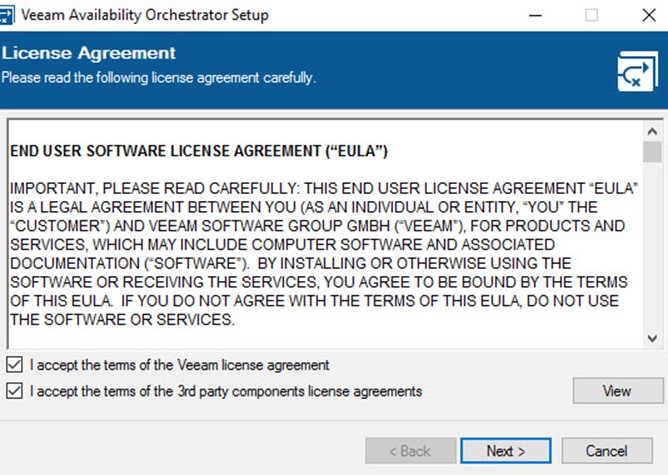Open the View button for 3rd party licenses
668x475 pixels.
coord(618,390)
